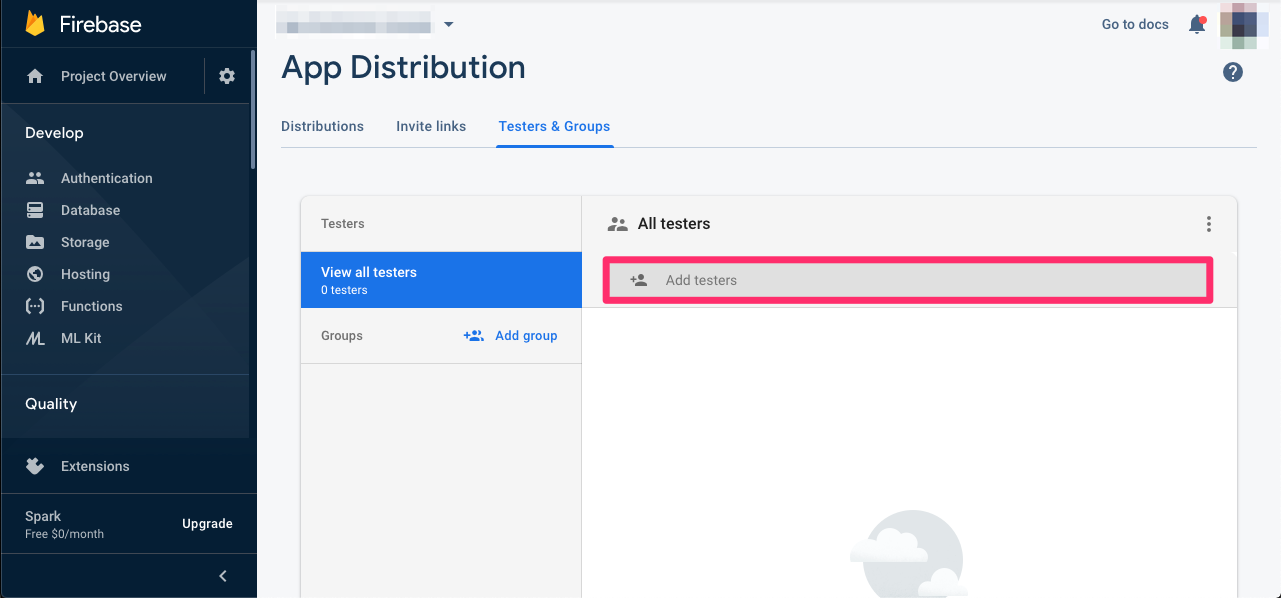1281x598 pixels.
Task: Open the help question mark icon
Action: 1233,72
